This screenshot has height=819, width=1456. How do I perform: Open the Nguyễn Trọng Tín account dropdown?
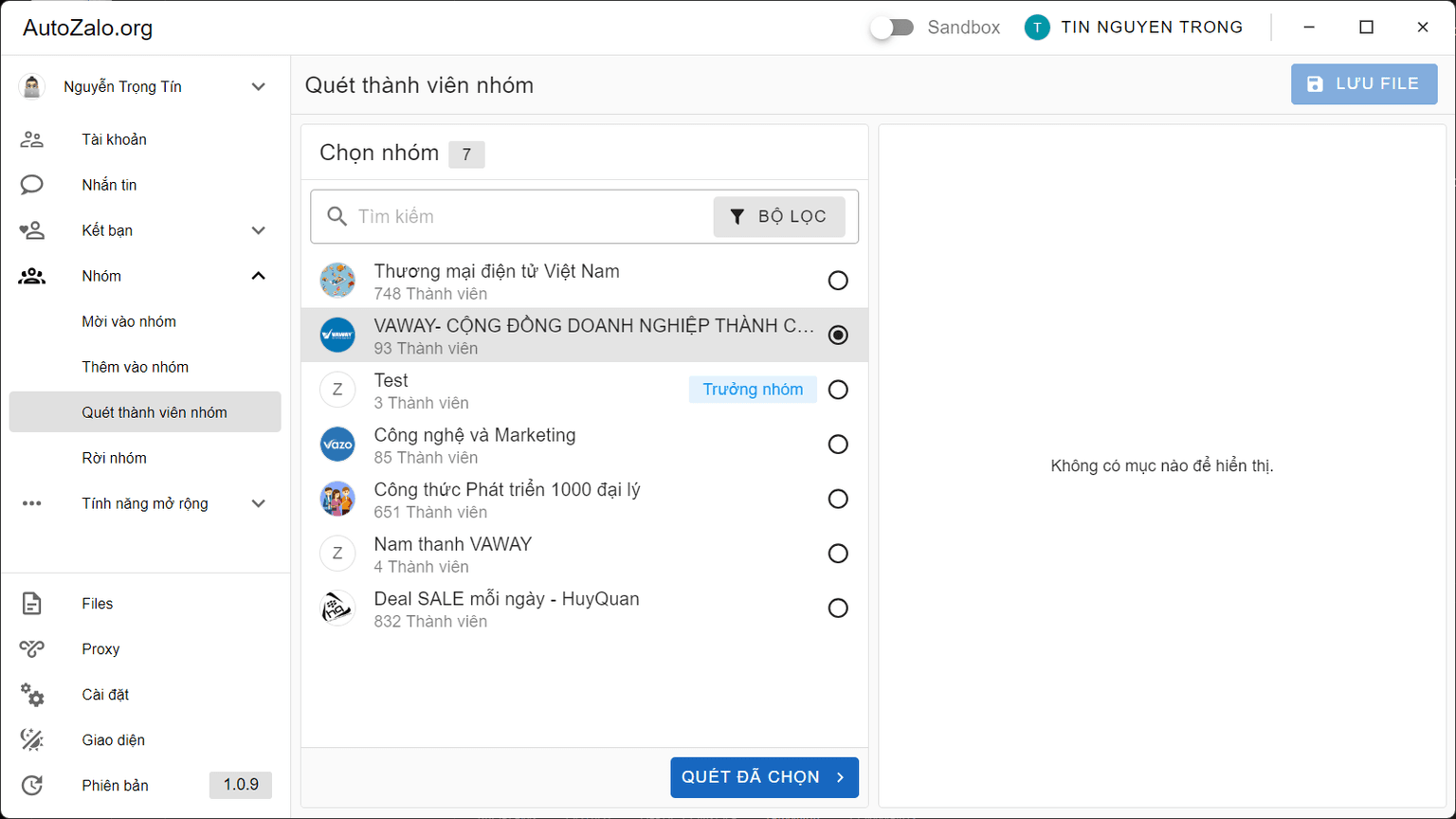coord(258,86)
